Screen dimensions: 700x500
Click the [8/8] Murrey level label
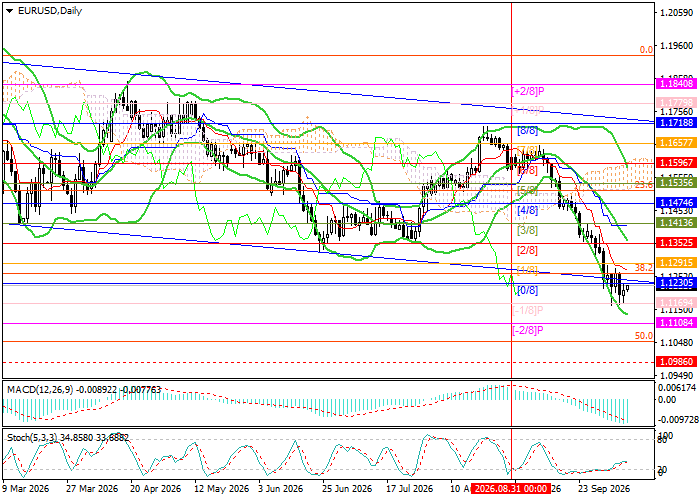[x=527, y=131]
